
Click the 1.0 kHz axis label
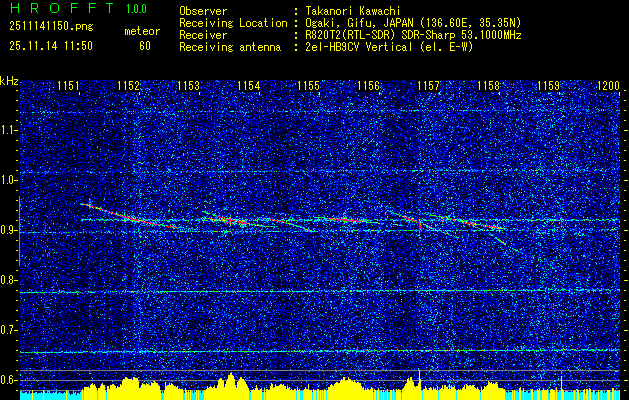[8, 180]
